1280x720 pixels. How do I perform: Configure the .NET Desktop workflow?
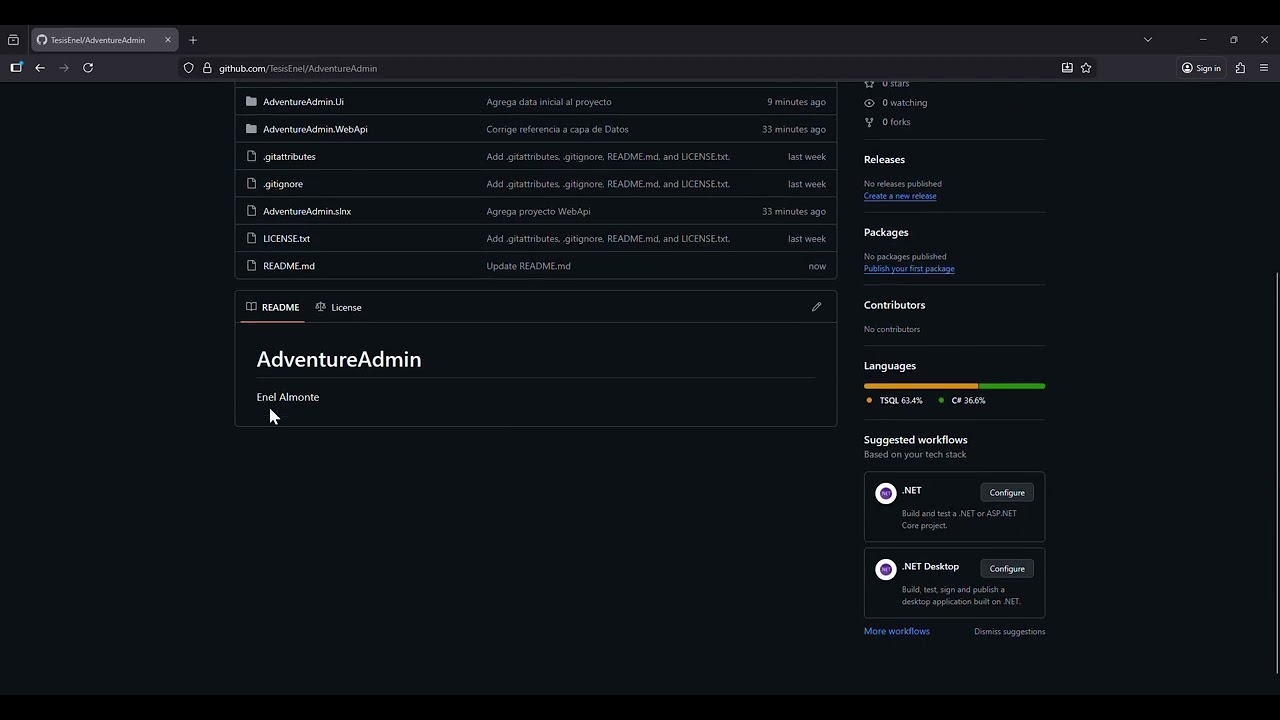(x=1007, y=569)
